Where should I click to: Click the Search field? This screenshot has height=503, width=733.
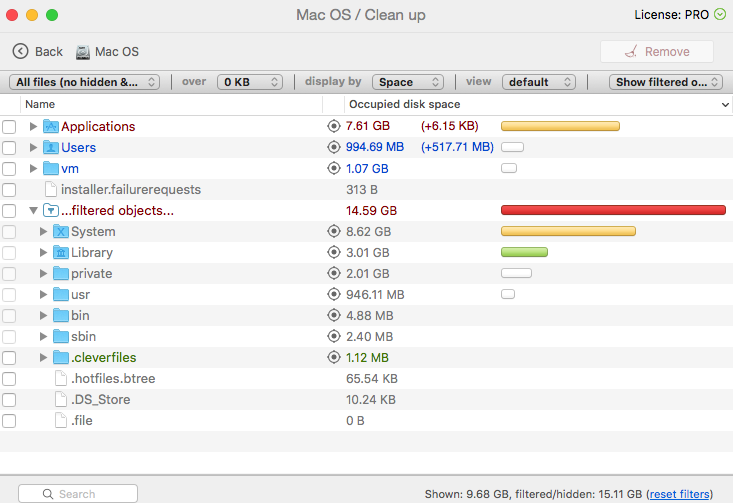pyautogui.click(x=78, y=494)
